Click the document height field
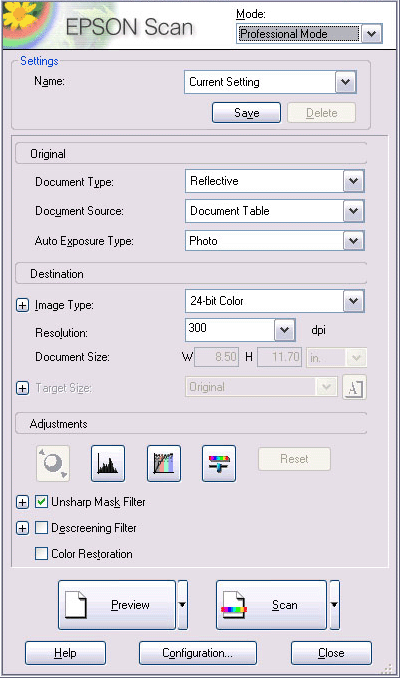 (x=279, y=357)
